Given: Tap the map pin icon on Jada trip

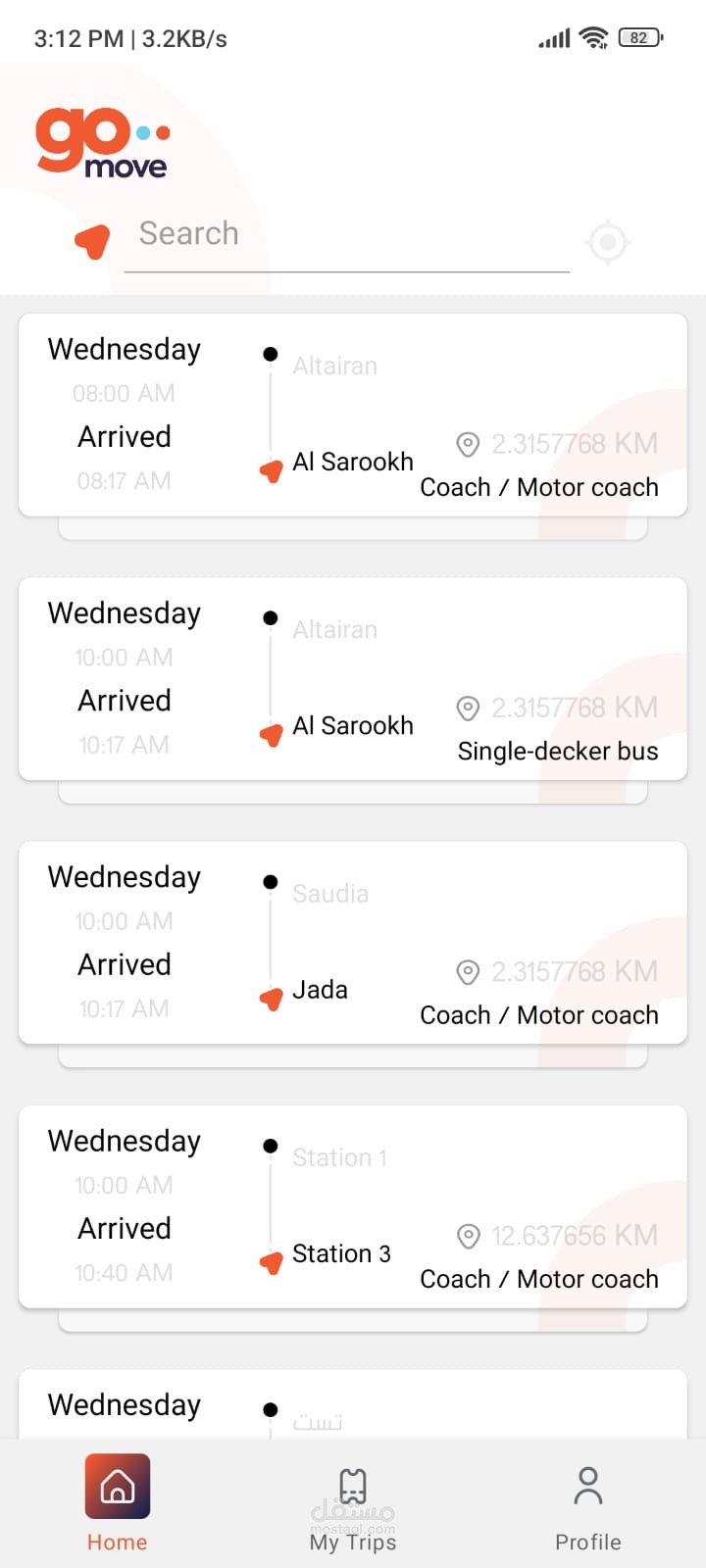Looking at the screenshot, I should pyautogui.click(x=469, y=971).
